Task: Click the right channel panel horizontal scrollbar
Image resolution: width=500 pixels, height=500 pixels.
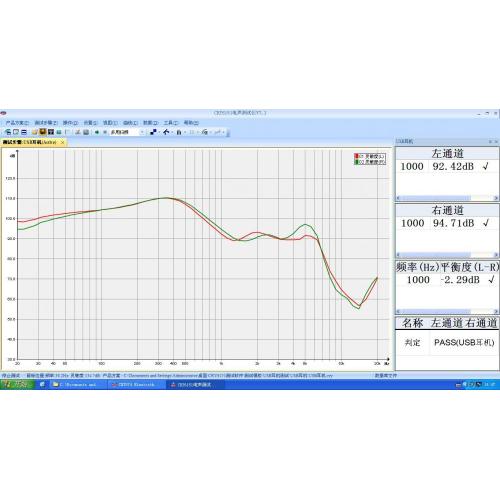Action: (447, 255)
